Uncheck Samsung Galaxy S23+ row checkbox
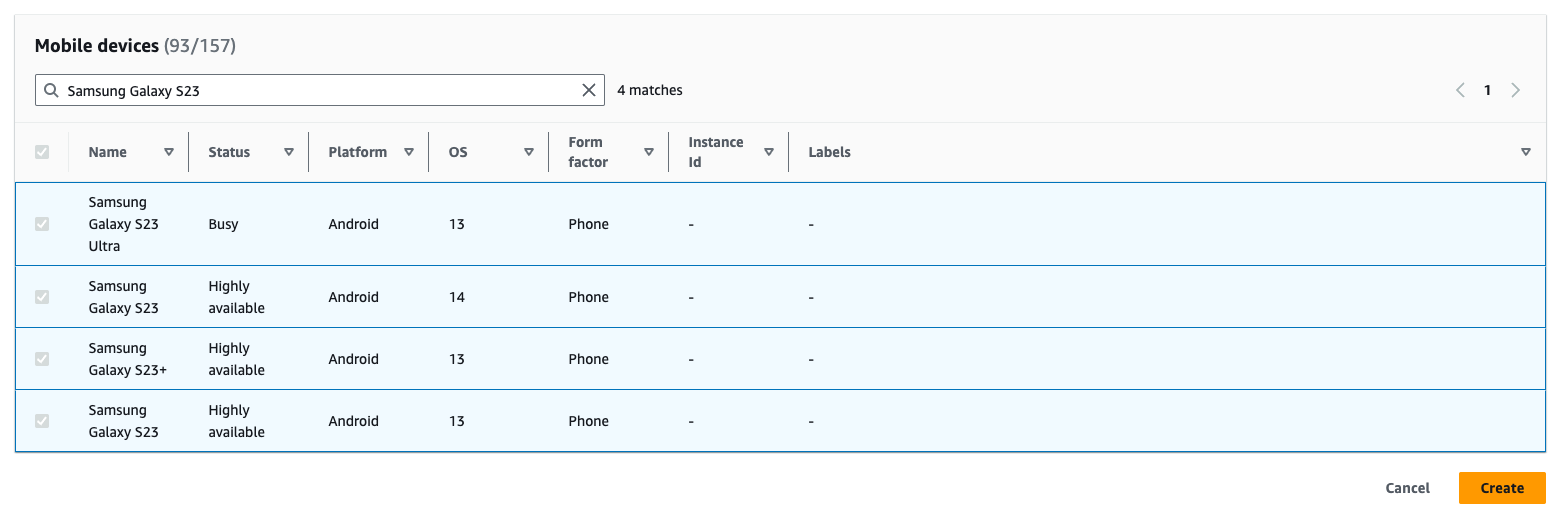Image resolution: width=1563 pixels, height=514 pixels. pyautogui.click(x=42, y=359)
